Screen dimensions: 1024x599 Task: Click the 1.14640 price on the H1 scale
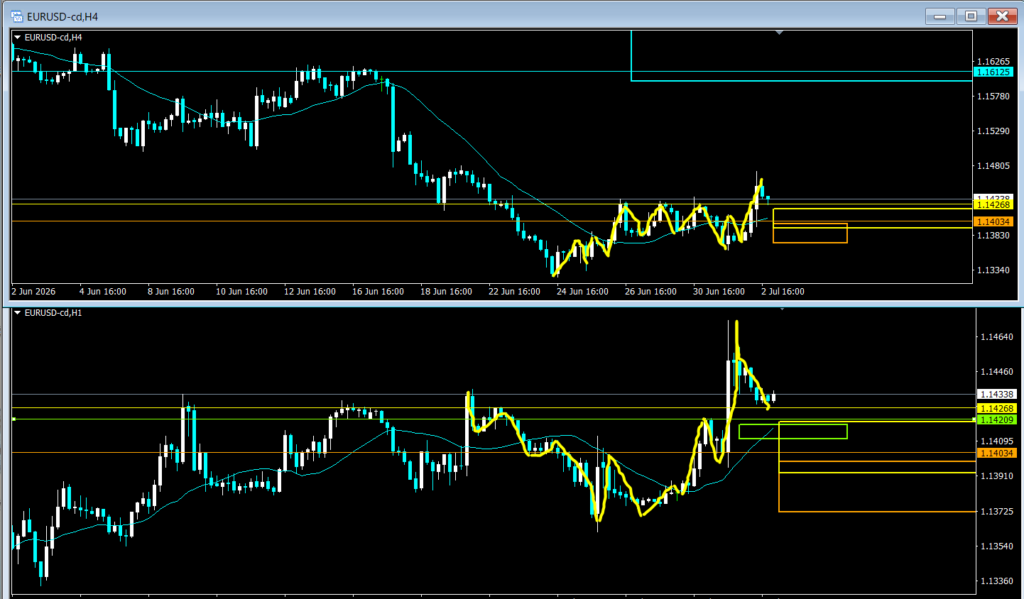click(997, 337)
